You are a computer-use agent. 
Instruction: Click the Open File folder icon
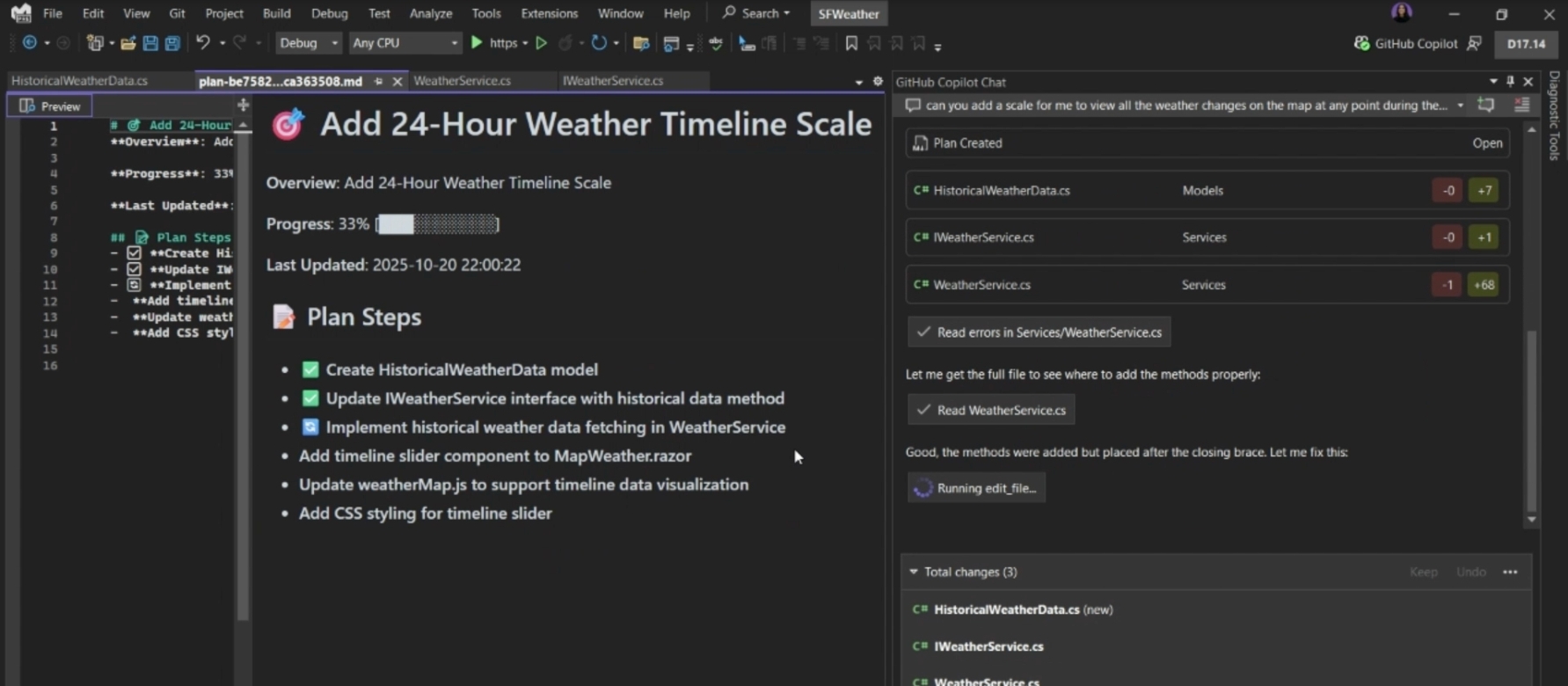tap(128, 43)
